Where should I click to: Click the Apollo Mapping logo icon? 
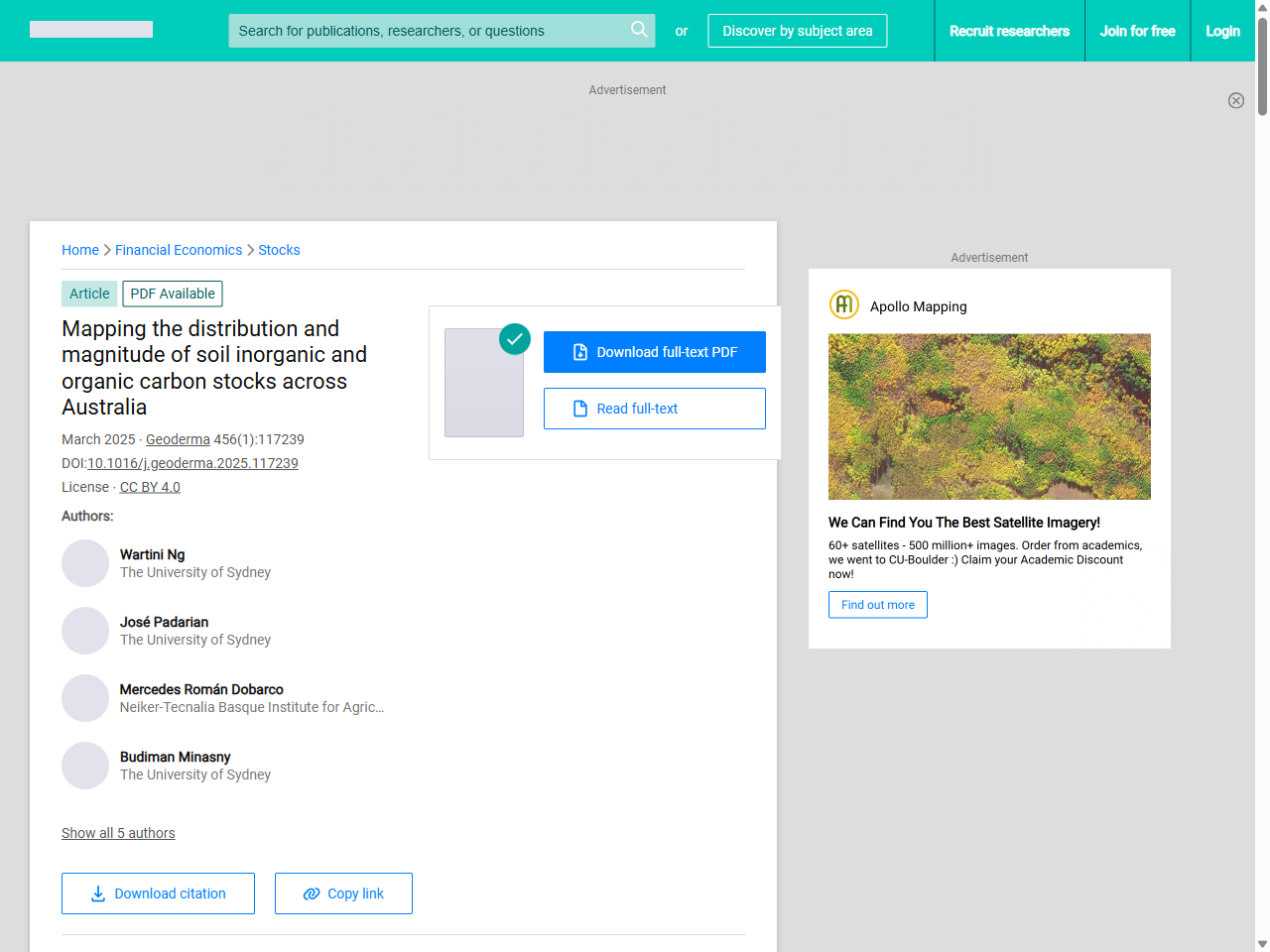click(x=843, y=304)
